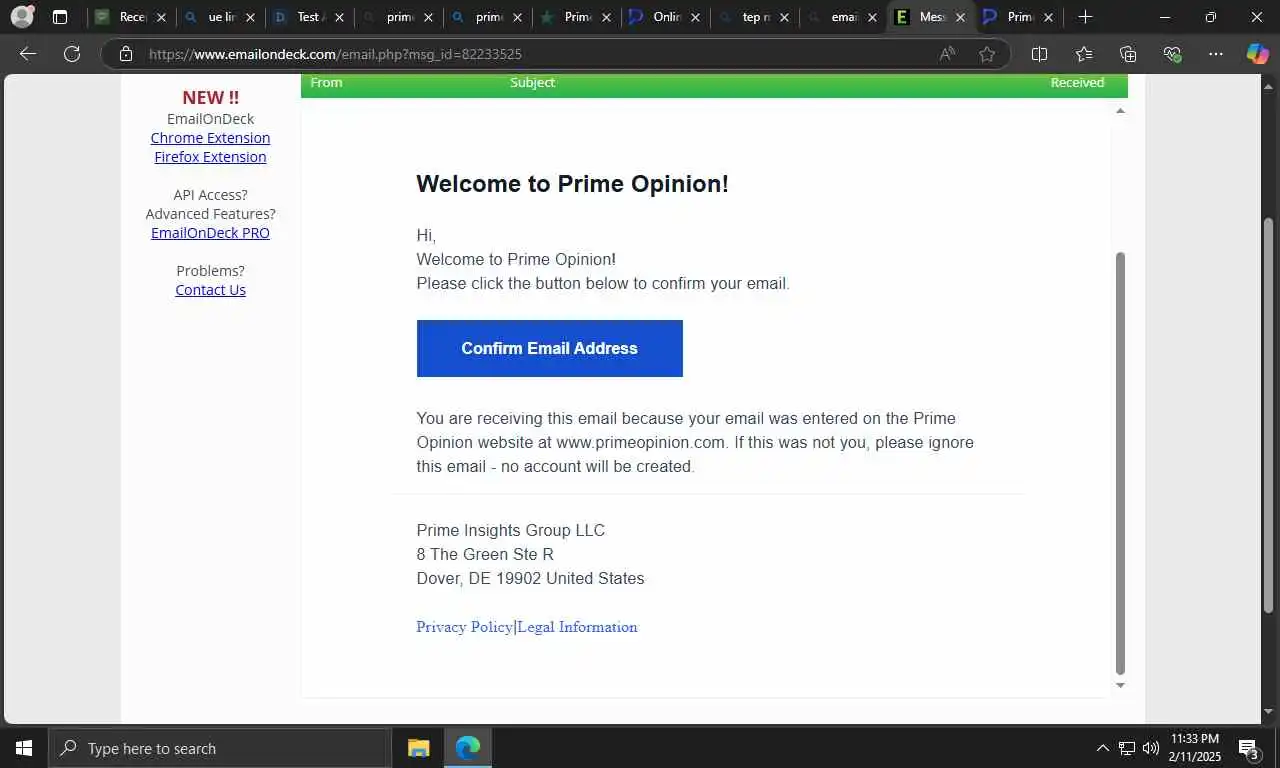Open the Chrome Extension link
Screen dimensions: 1280x768
coord(210,138)
